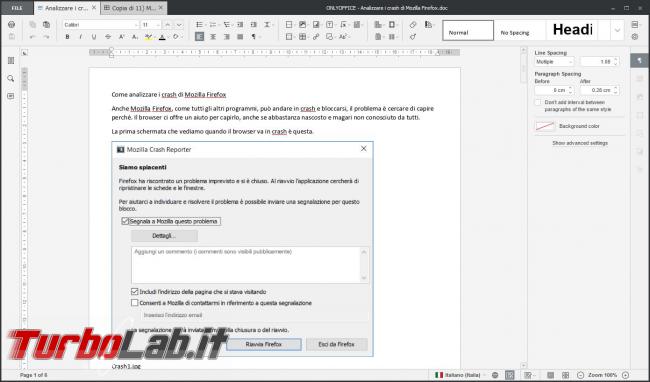Redo the last undone action
Image resolution: width=650 pixels, height=382 pixels.
pyautogui.click(x=46, y=37)
